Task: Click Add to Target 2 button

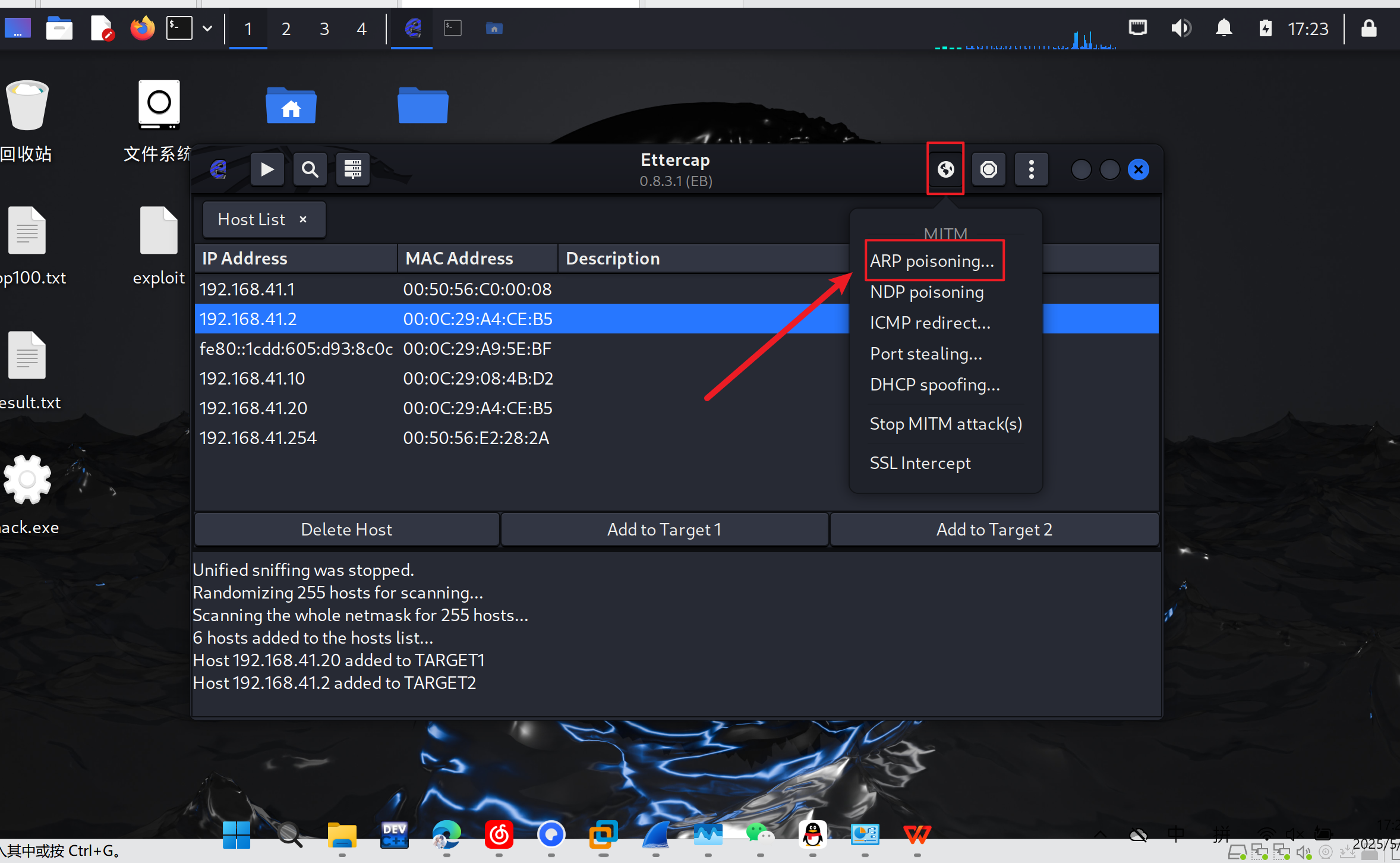Action: pyautogui.click(x=994, y=530)
